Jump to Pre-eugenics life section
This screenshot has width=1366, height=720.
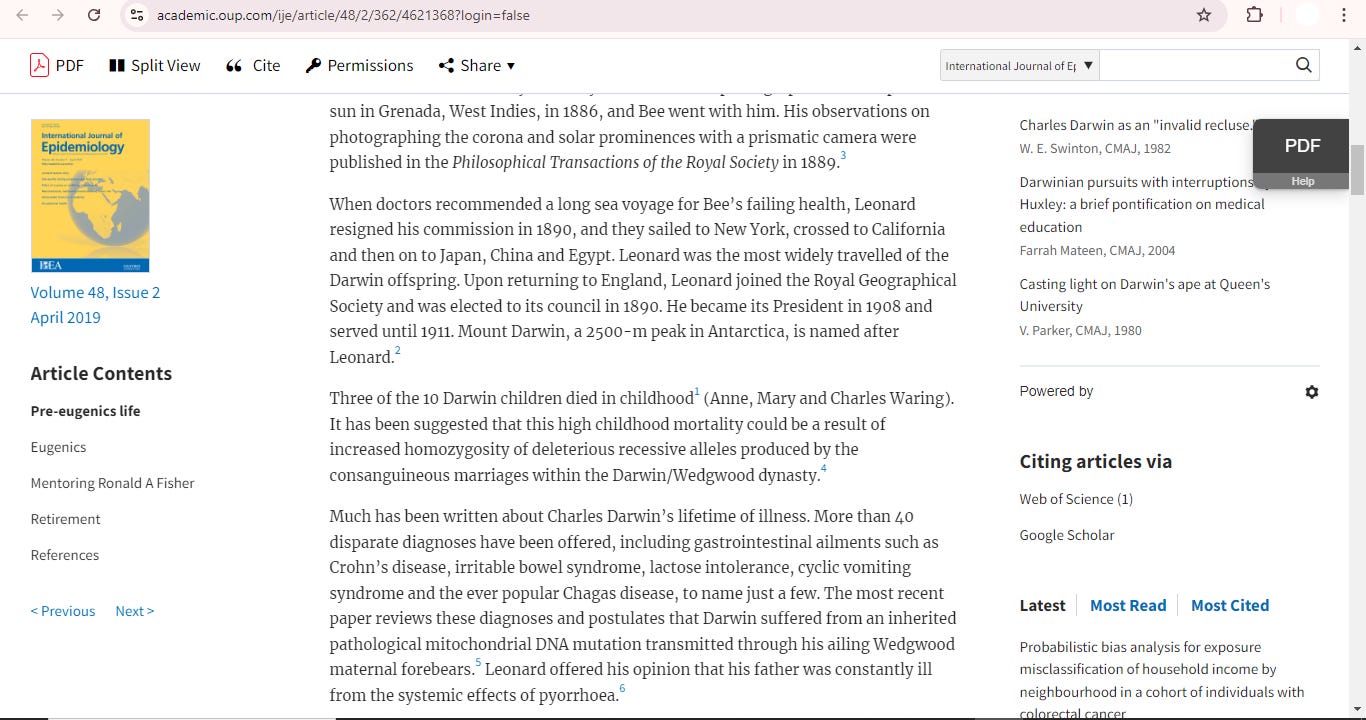coord(85,411)
